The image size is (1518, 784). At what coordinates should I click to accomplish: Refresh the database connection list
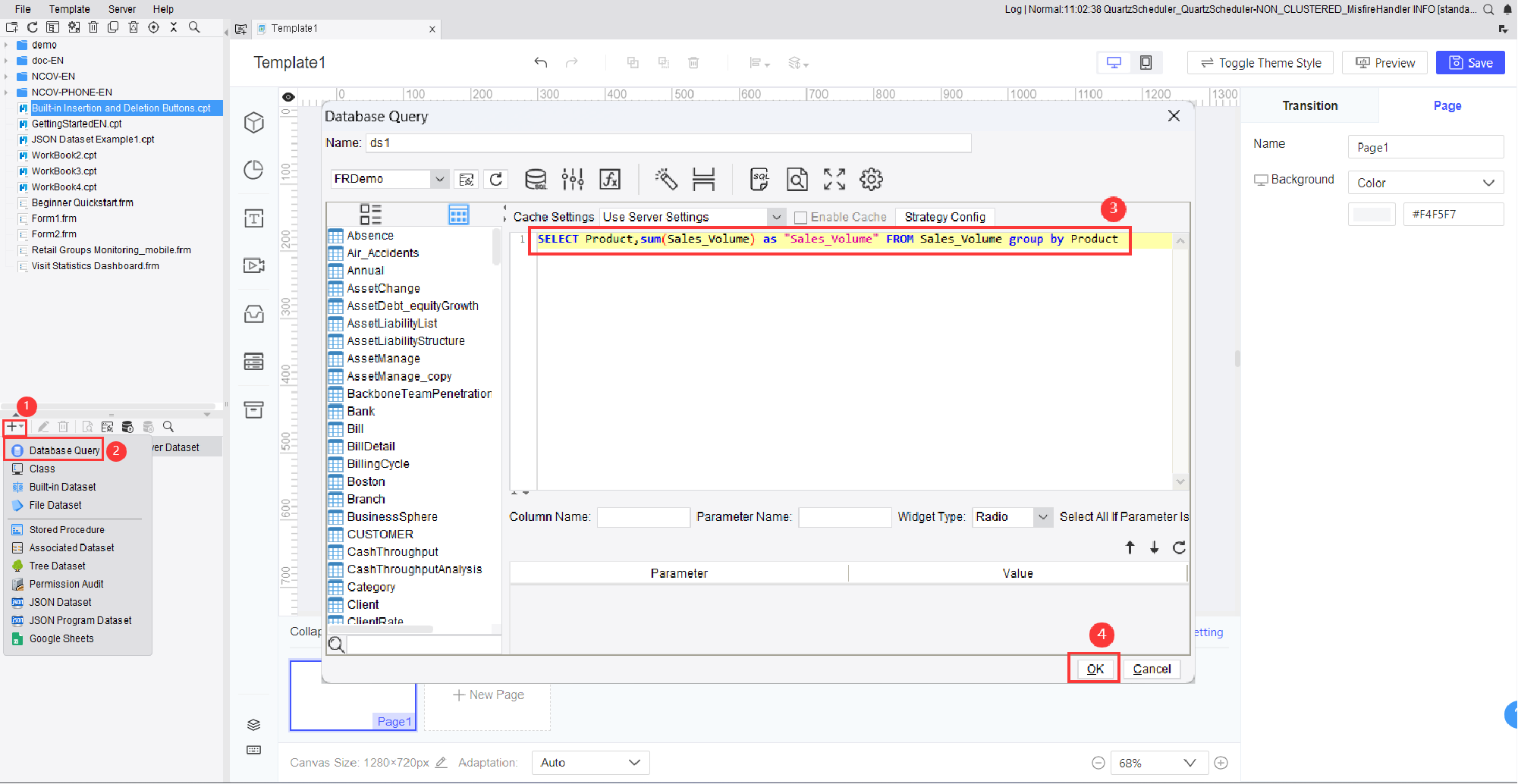(x=496, y=179)
